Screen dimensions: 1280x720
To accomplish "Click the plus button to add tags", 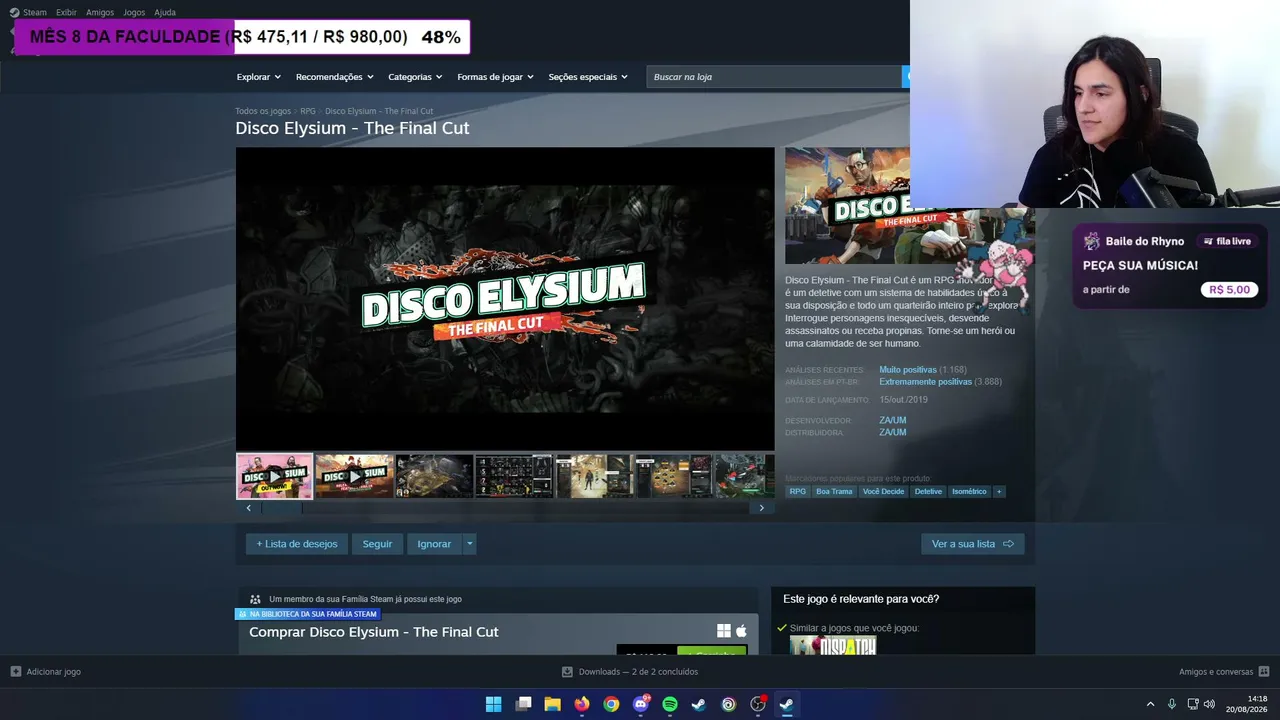I will (998, 492).
